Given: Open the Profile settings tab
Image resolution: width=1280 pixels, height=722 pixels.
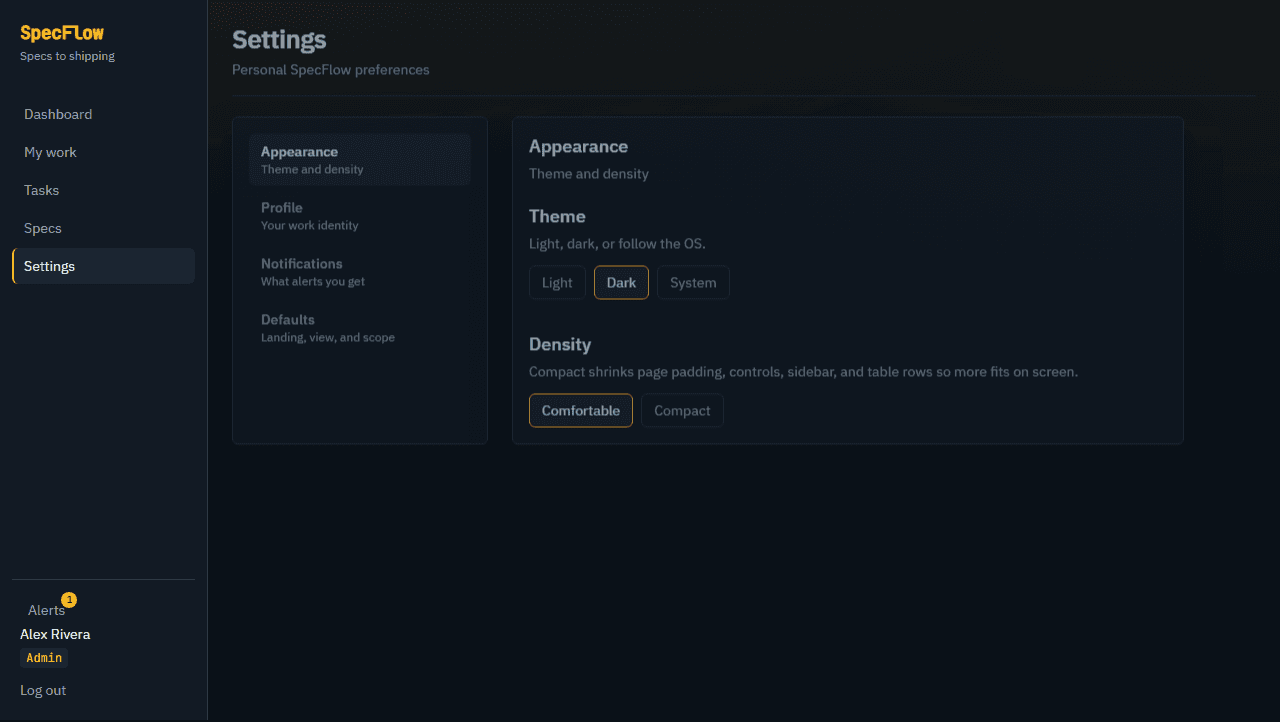Looking at the screenshot, I should tap(360, 216).
